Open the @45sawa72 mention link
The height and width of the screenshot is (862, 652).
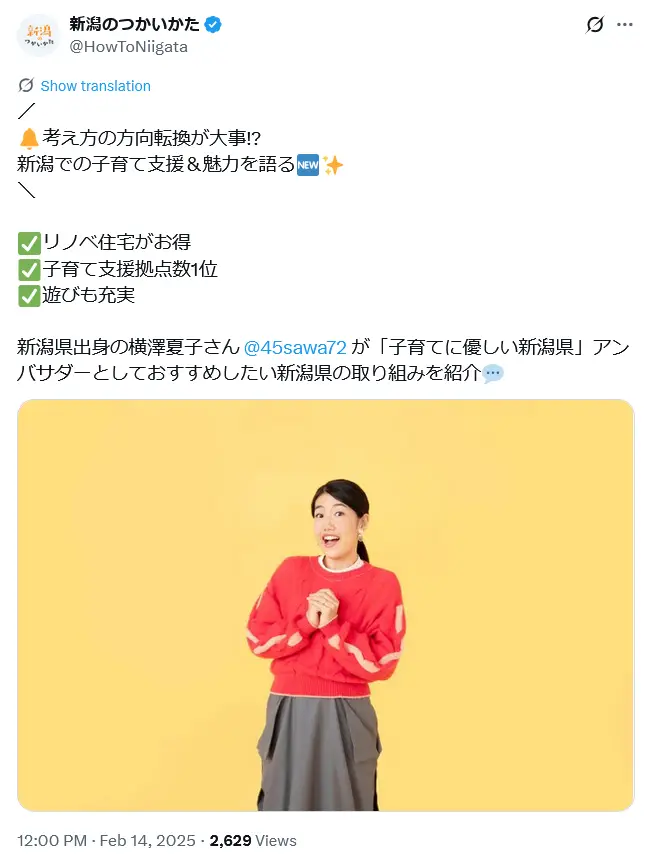pyautogui.click(x=295, y=347)
